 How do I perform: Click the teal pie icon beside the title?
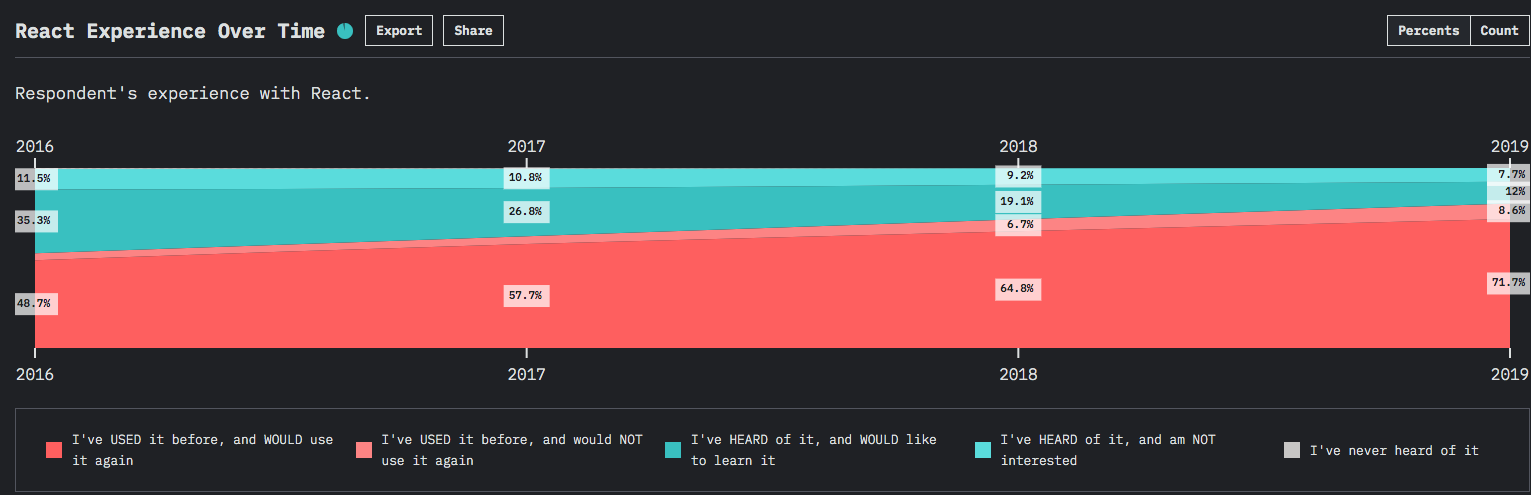pos(345,31)
